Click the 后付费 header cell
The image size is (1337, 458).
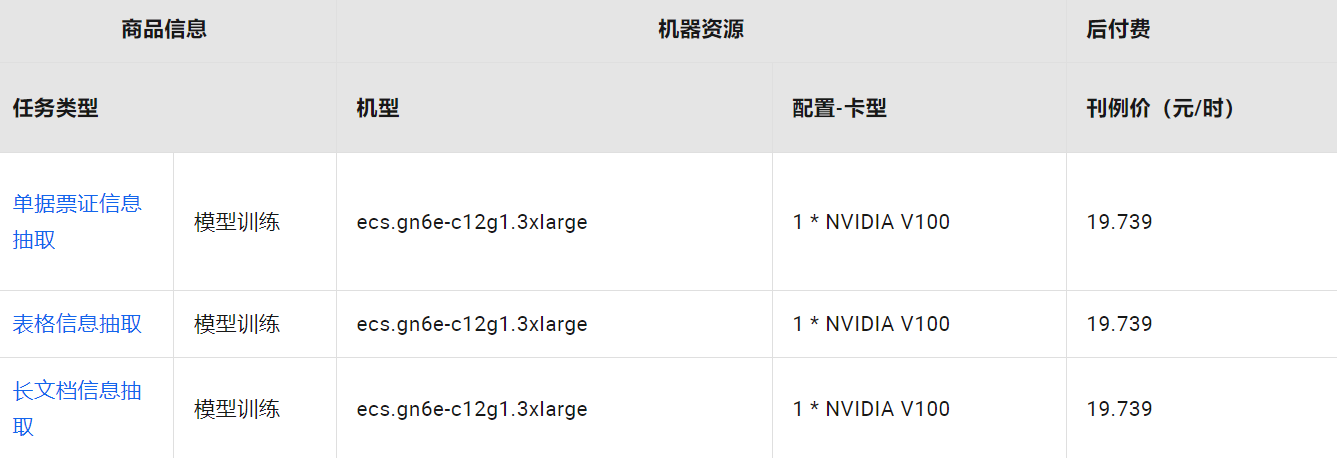1202,30
